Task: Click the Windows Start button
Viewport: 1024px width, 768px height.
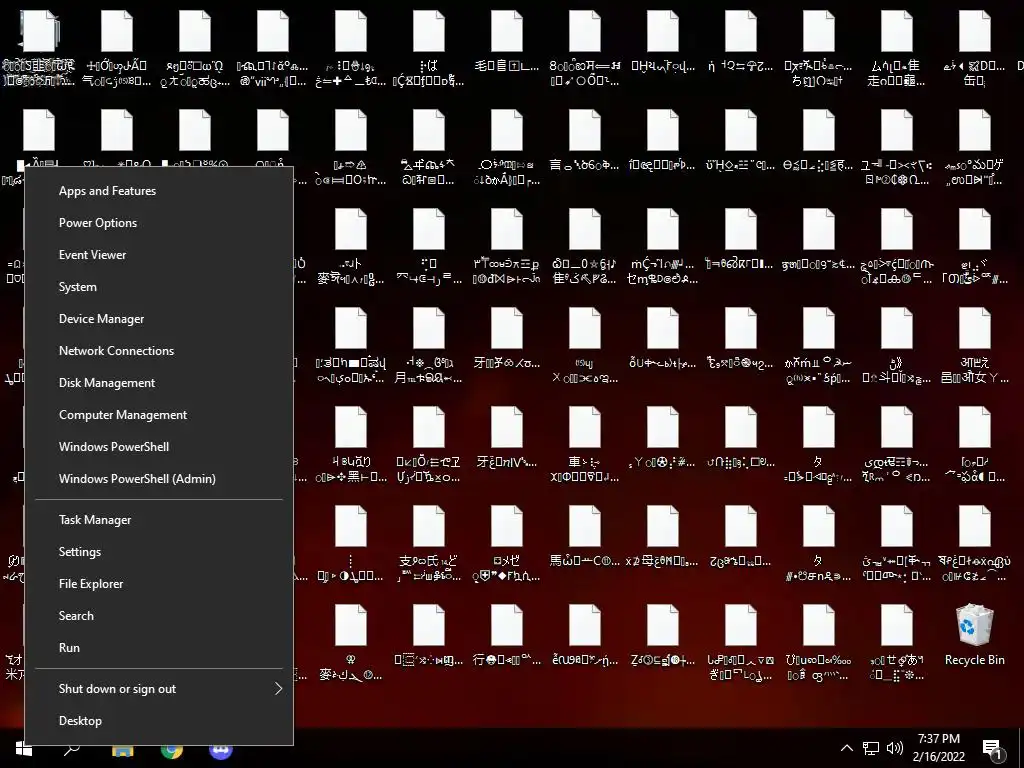Action: tap(24, 749)
